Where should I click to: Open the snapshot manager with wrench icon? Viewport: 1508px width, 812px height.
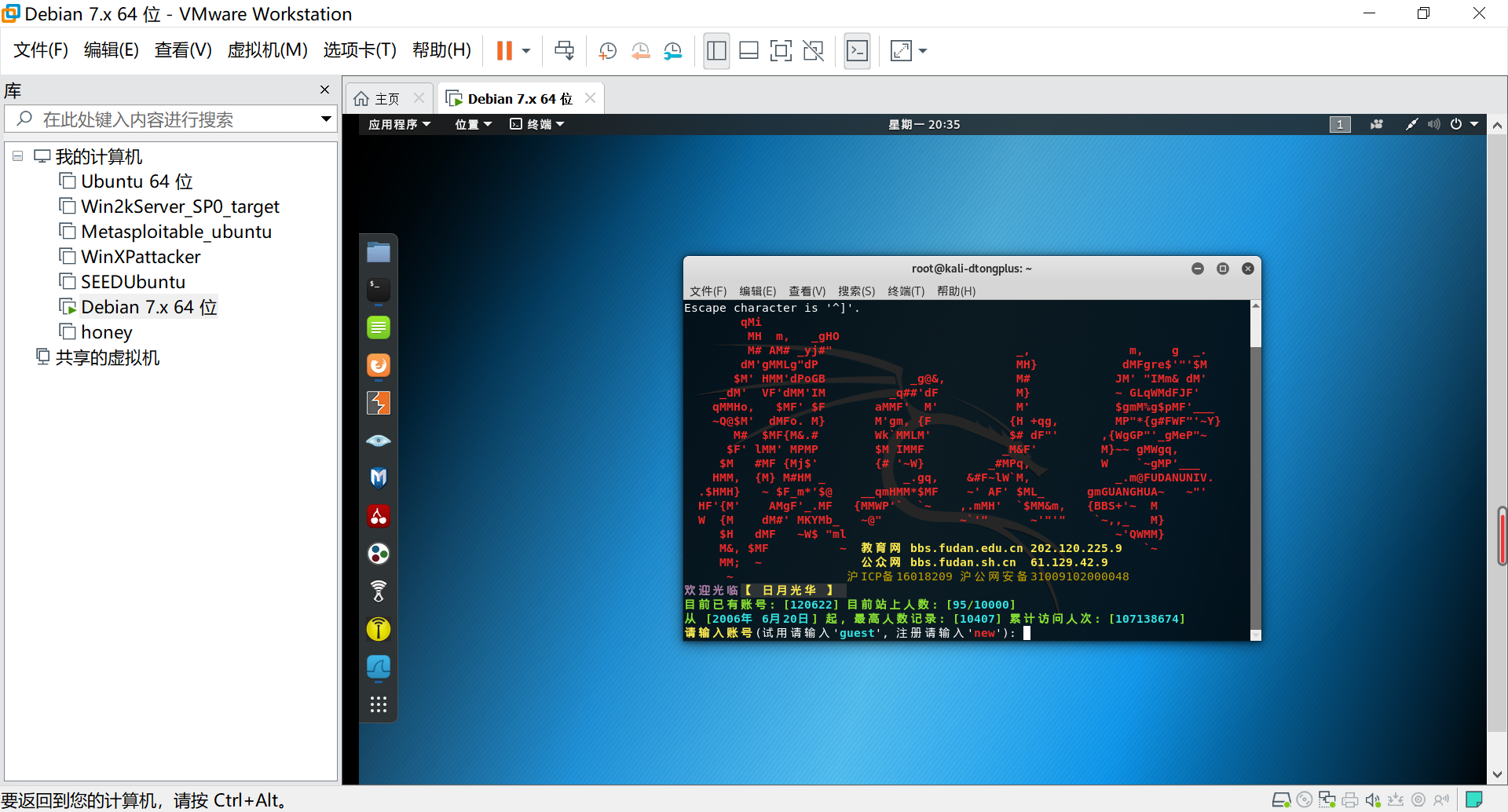point(673,51)
